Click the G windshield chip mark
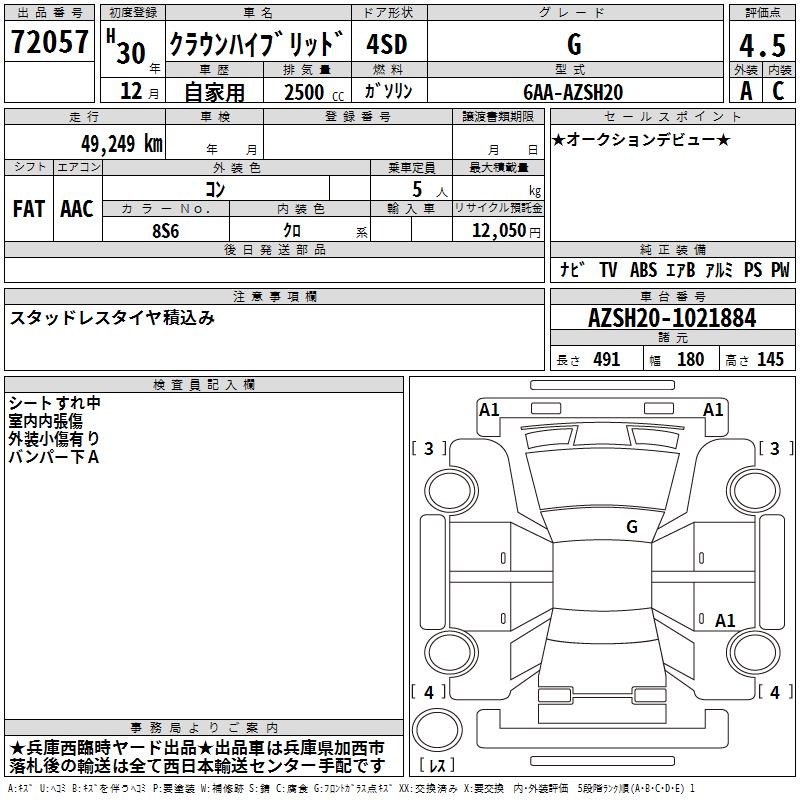The width and height of the screenshot is (800, 800). (632, 527)
